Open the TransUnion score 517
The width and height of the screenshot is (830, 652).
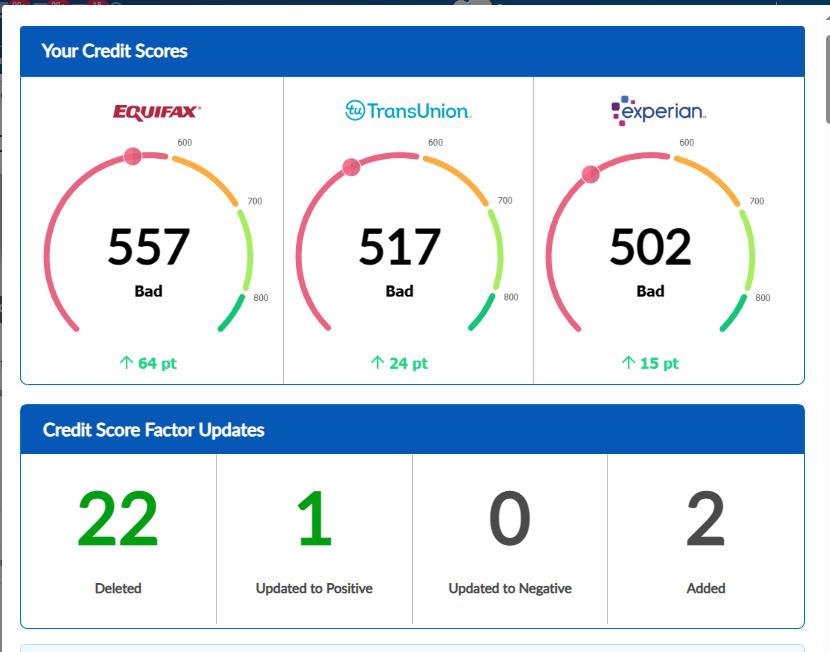[x=400, y=247]
